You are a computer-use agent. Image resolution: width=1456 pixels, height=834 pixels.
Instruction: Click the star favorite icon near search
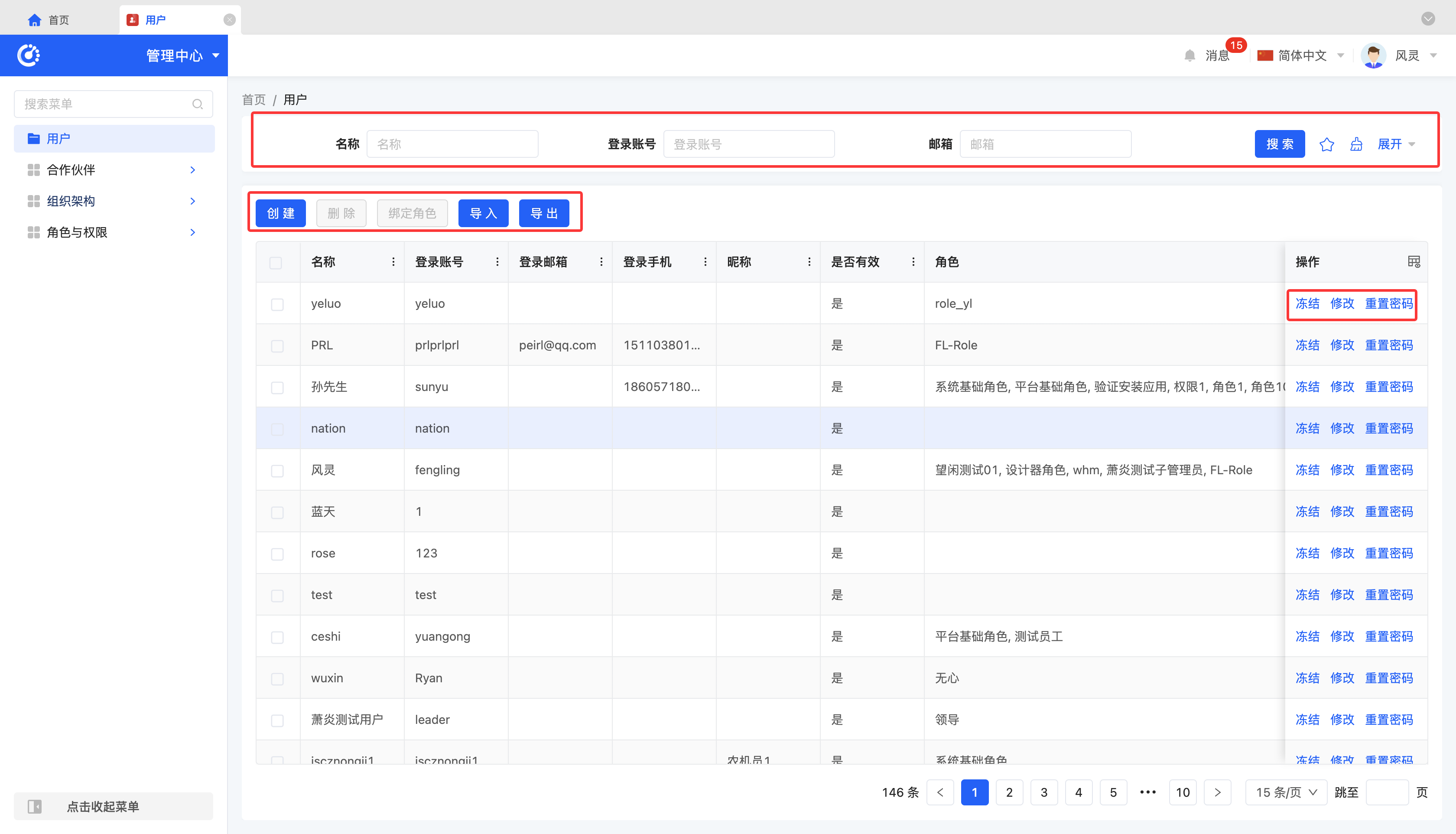(1326, 144)
